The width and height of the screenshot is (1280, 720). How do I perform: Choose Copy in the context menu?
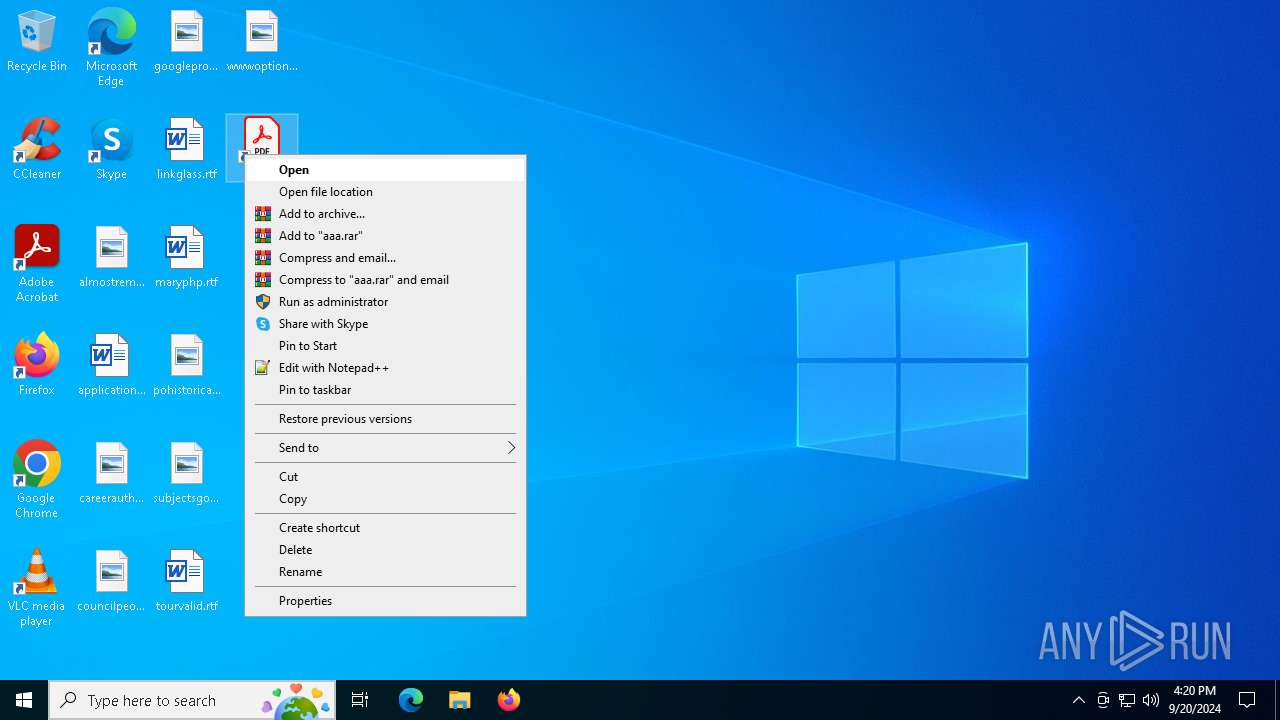(x=385, y=499)
